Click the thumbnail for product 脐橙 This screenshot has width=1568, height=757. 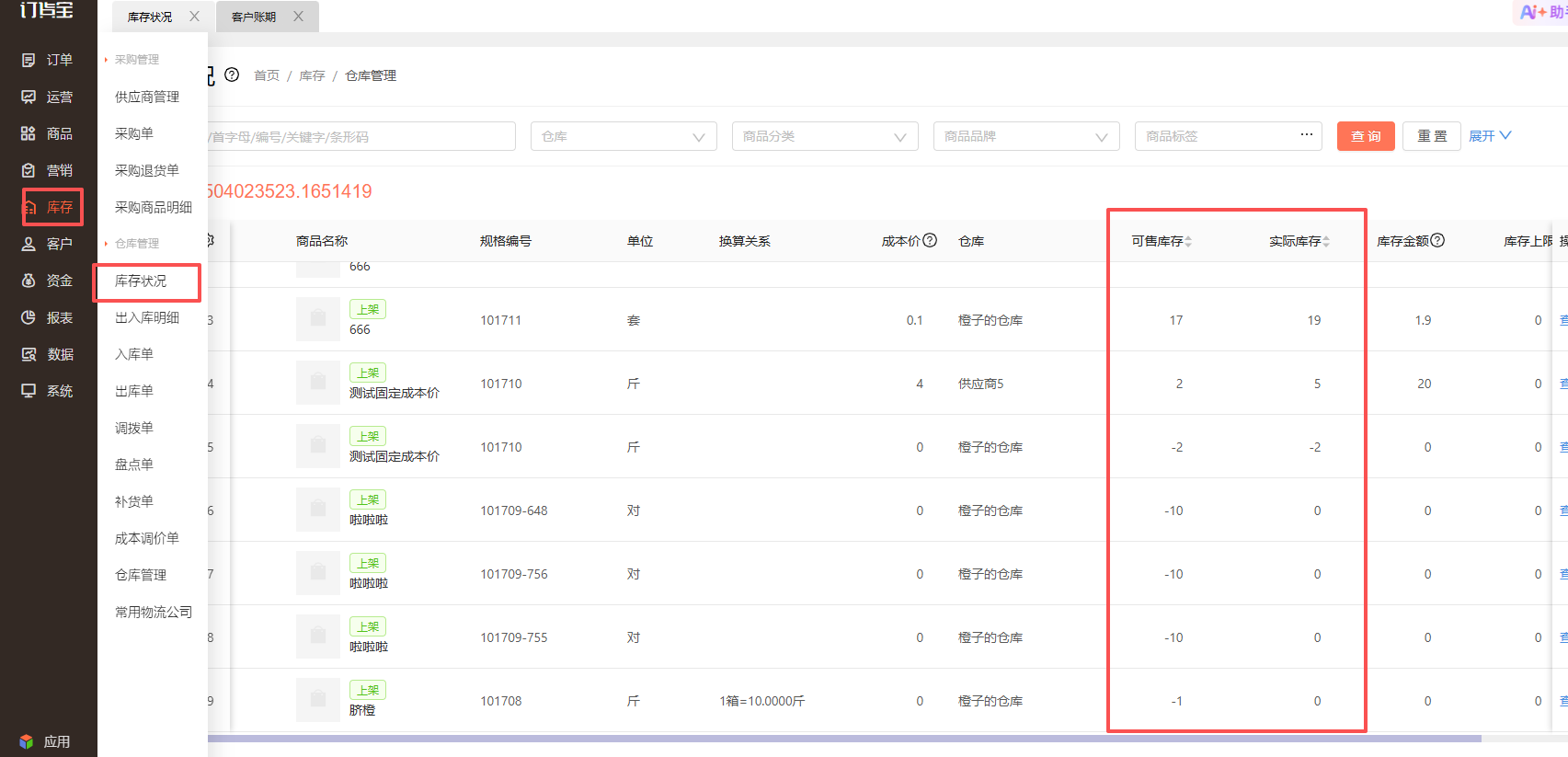tap(318, 699)
